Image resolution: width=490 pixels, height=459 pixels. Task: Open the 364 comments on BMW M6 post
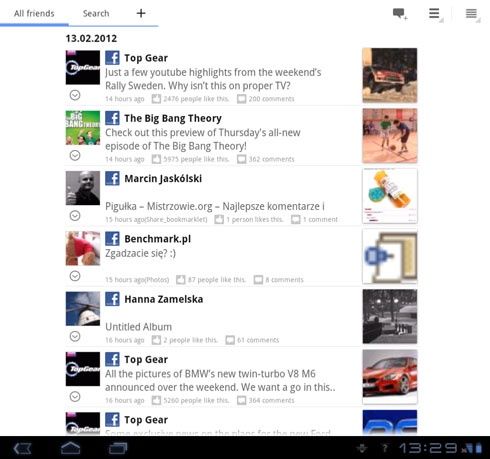pyautogui.click(x=266, y=401)
